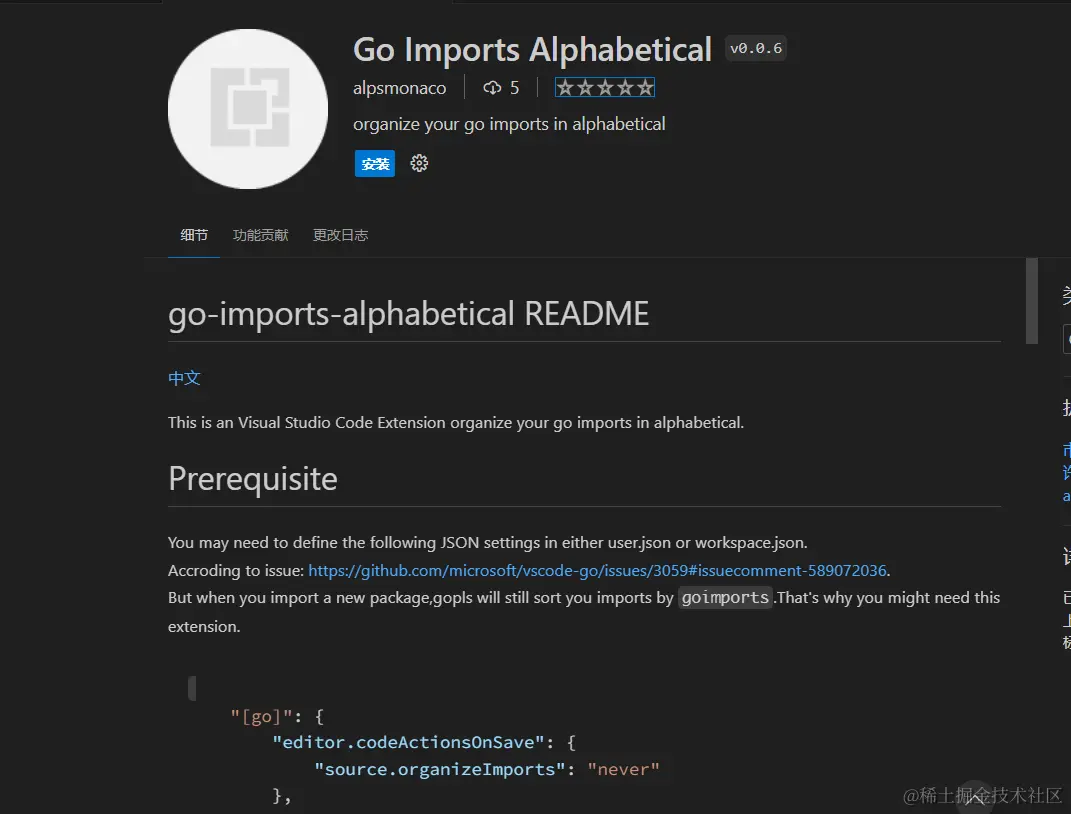Click the first rating star

pos(566,88)
